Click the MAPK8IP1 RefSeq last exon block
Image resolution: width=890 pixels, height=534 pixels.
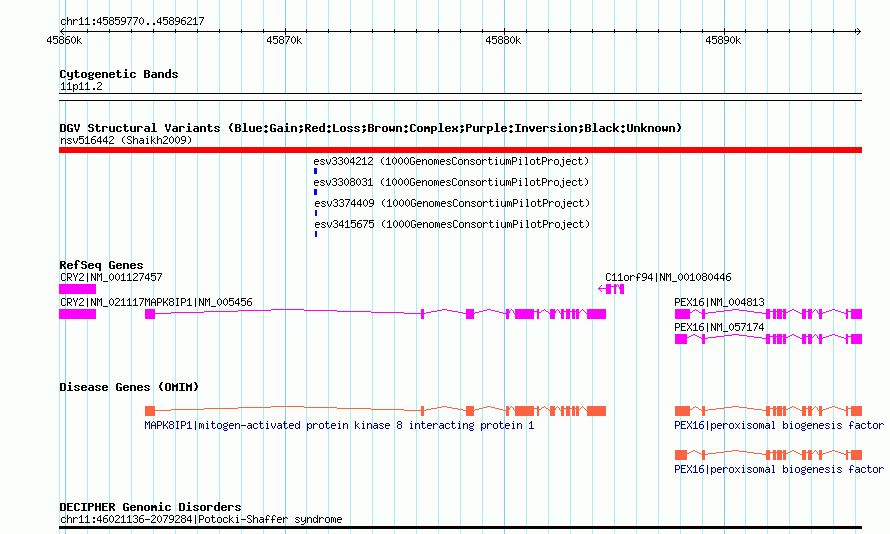pyautogui.click(x=597, y=314)
